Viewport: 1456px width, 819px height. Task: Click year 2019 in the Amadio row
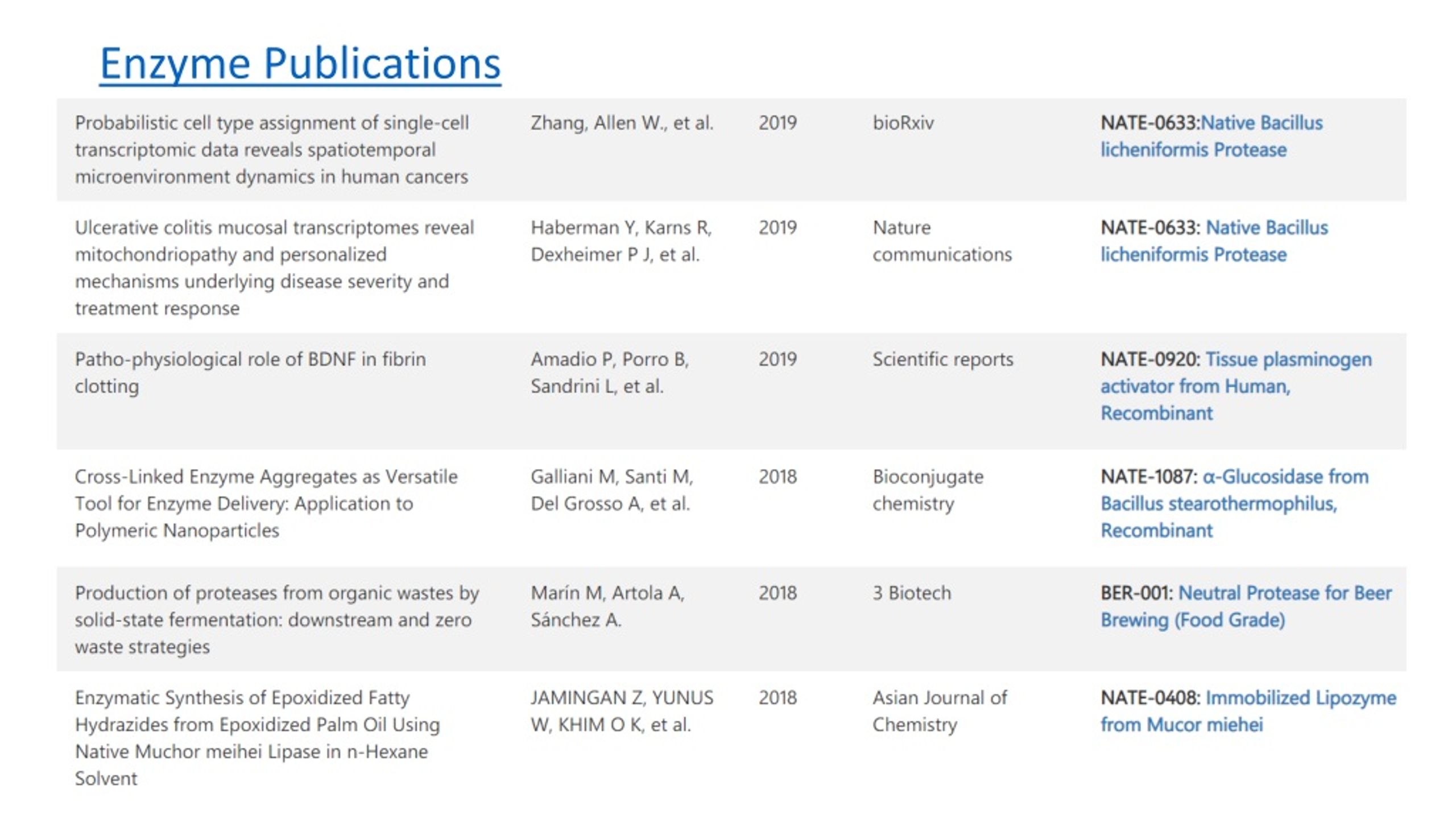pyautogui.click(x=777, y=359)
